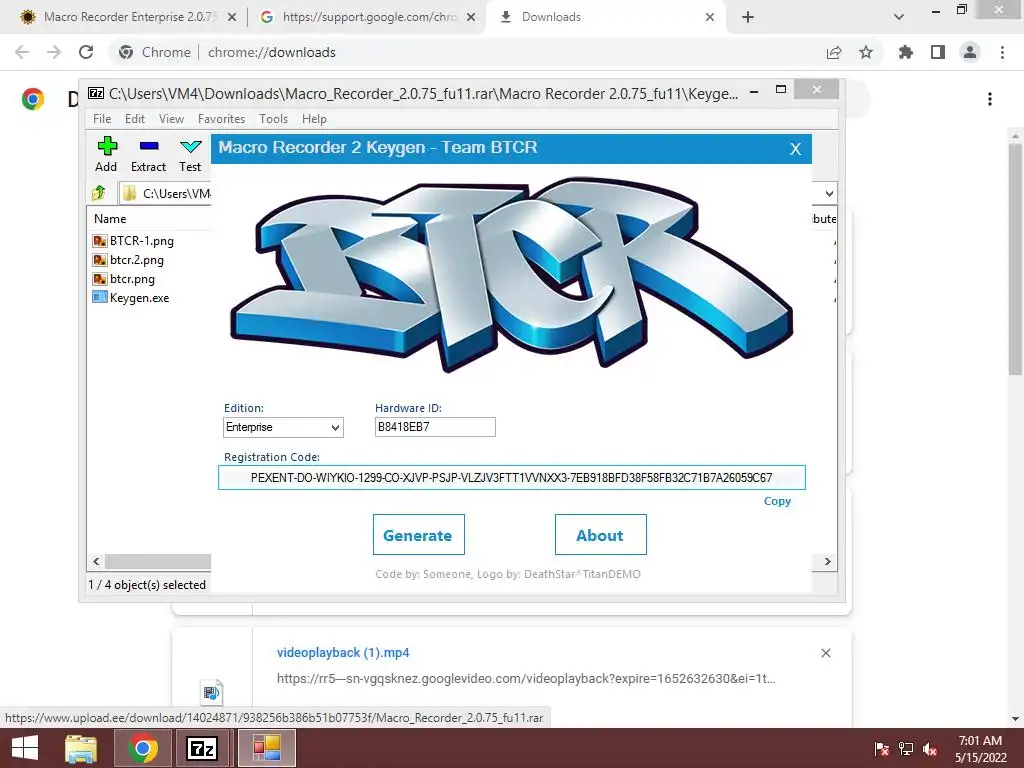Select the BTCR-1.png file
The image size is (1024, 768).
(134, 241)
